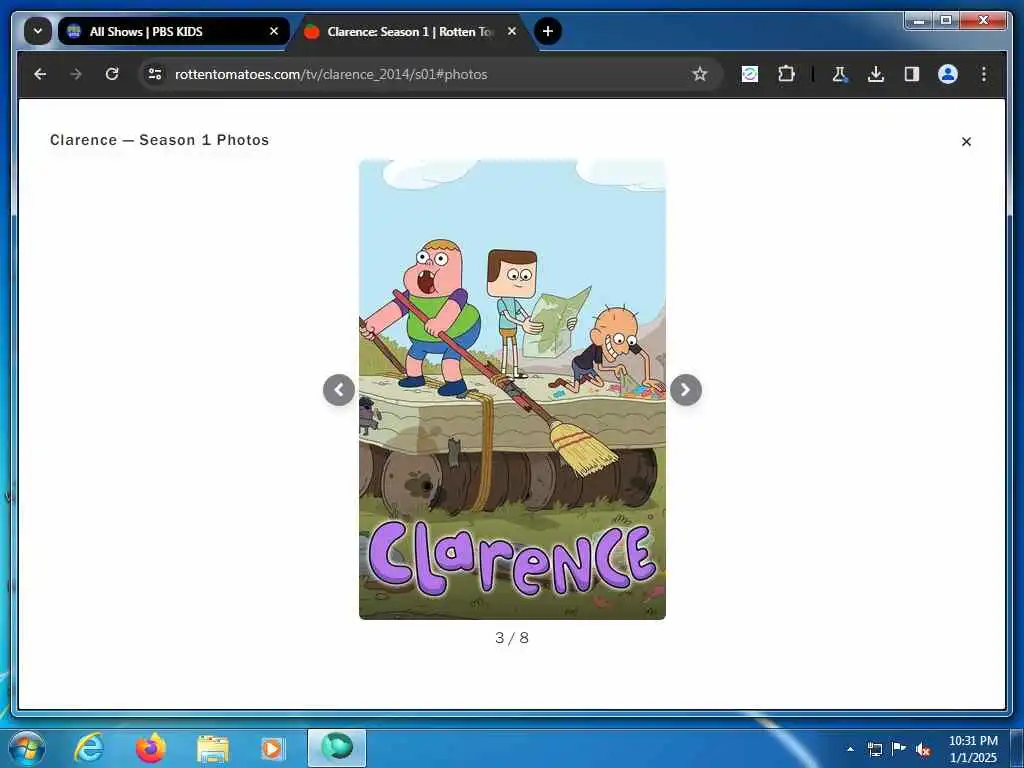
Task: Click the Show desktop strip
Action: pos(1017,748)
